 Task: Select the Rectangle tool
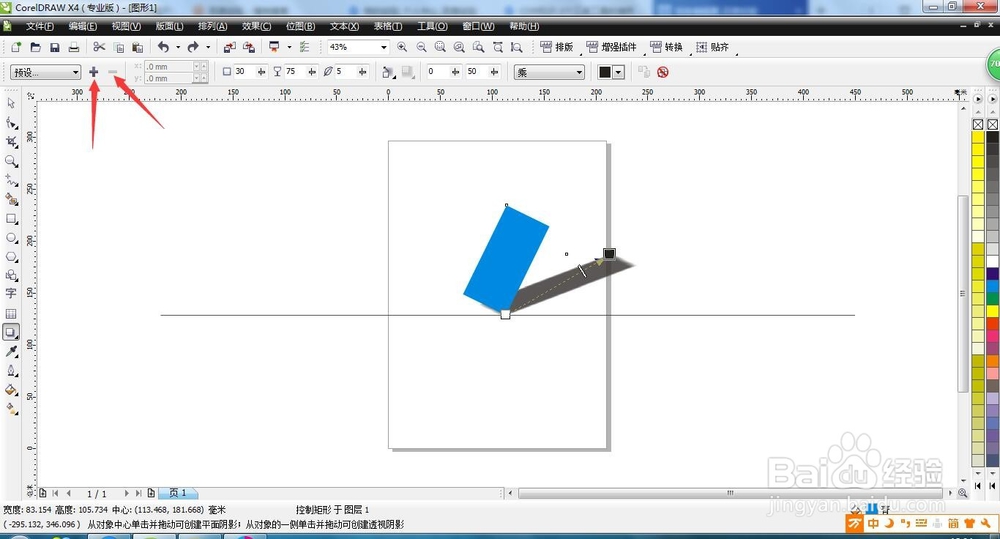tap(11, 219)
